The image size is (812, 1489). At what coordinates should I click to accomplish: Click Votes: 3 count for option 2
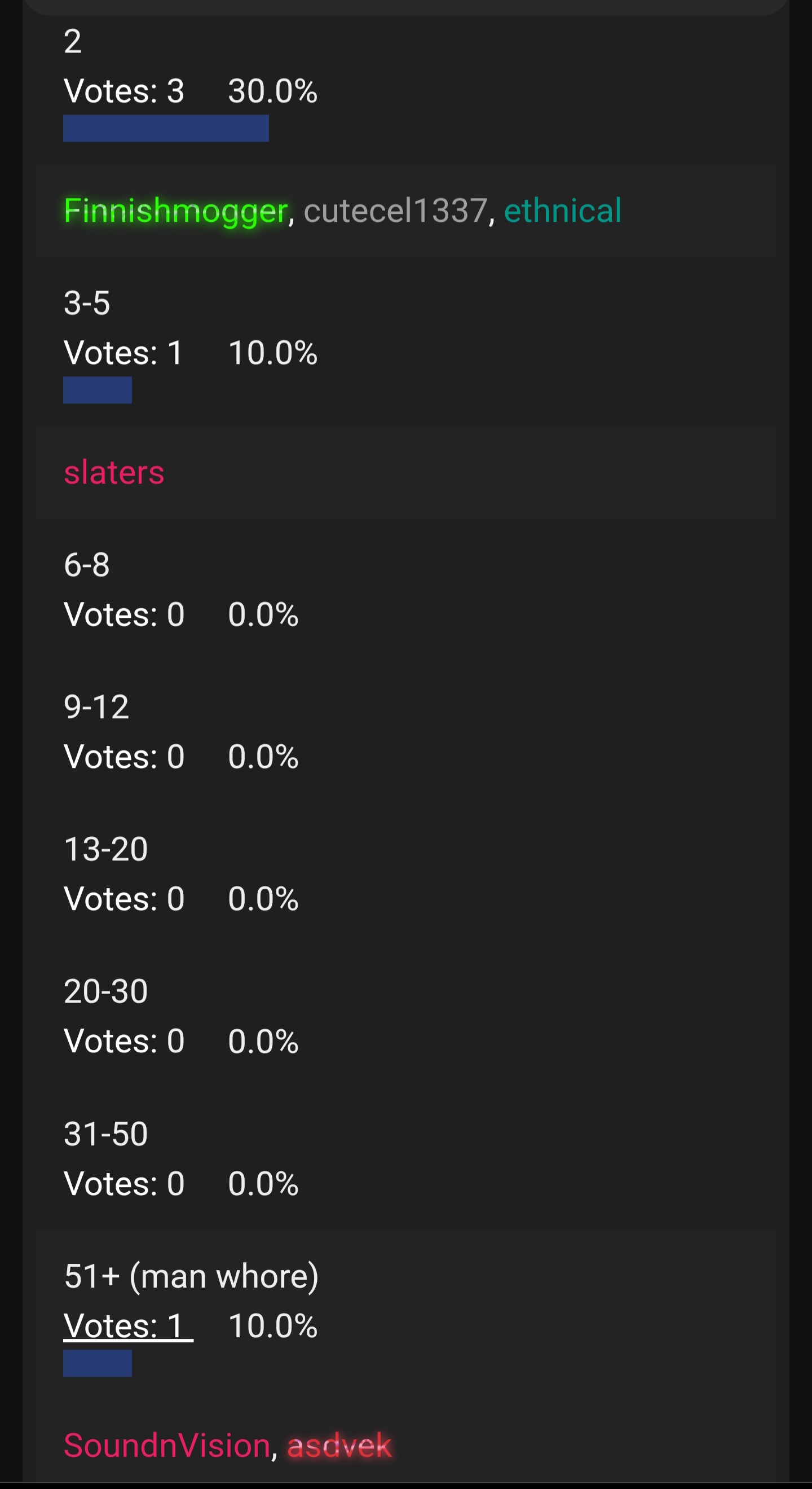pyautogui.click(x=124, y=91)
